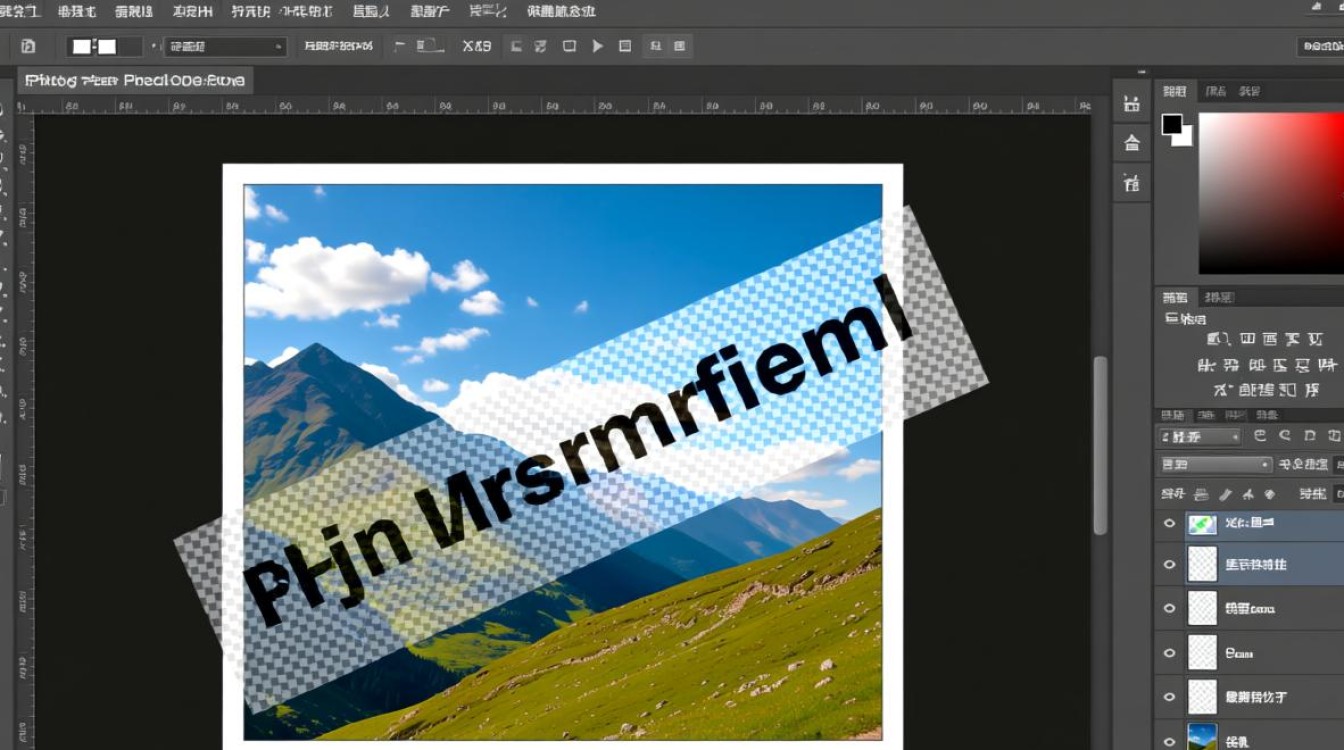Click the first layer filter icon beside kind dropdown
1344x750 pixels.
[1260, 436]
